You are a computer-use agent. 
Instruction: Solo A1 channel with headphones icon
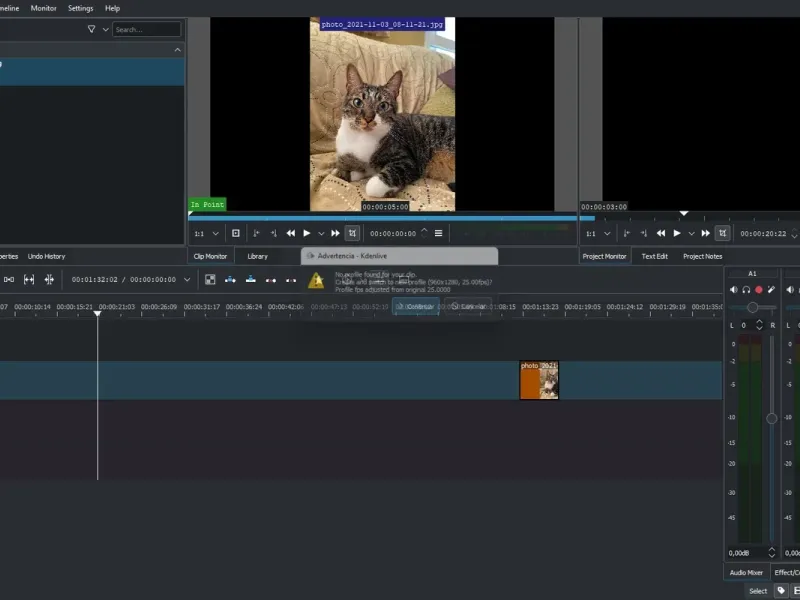pyautogui.click(x=746, y=290)
